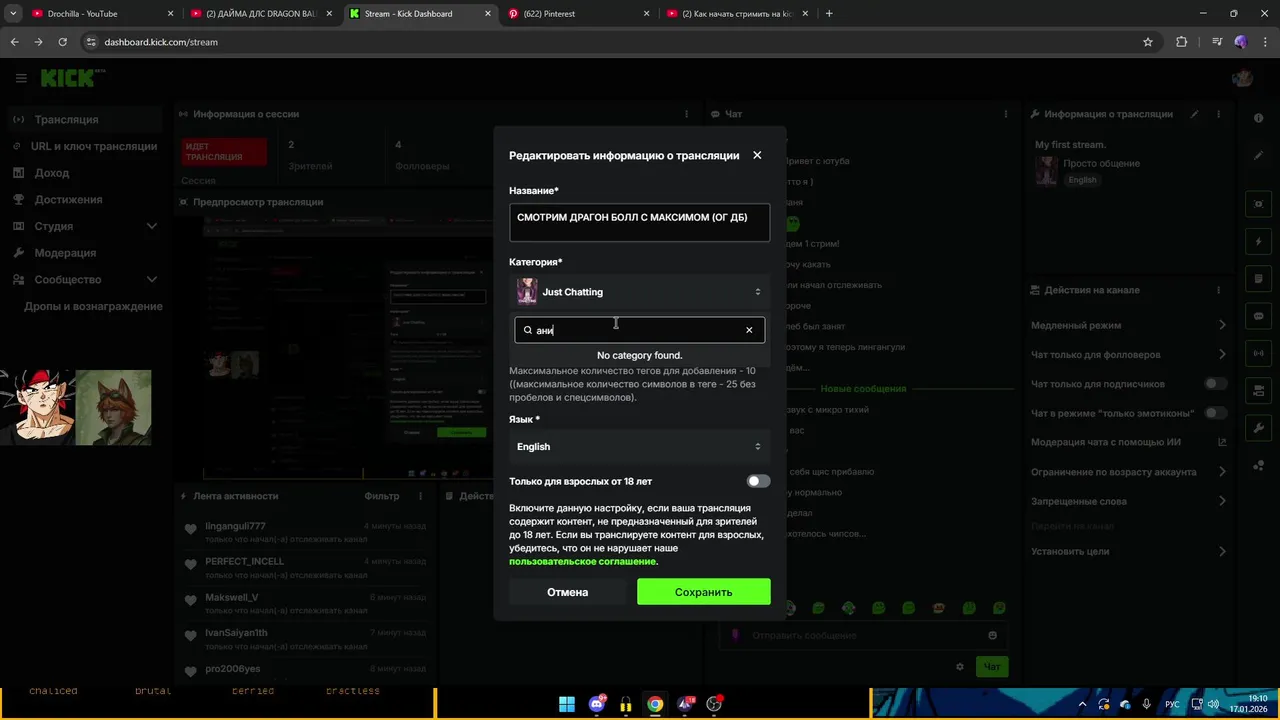Open Chrome from the taskbar

point(654,704)
